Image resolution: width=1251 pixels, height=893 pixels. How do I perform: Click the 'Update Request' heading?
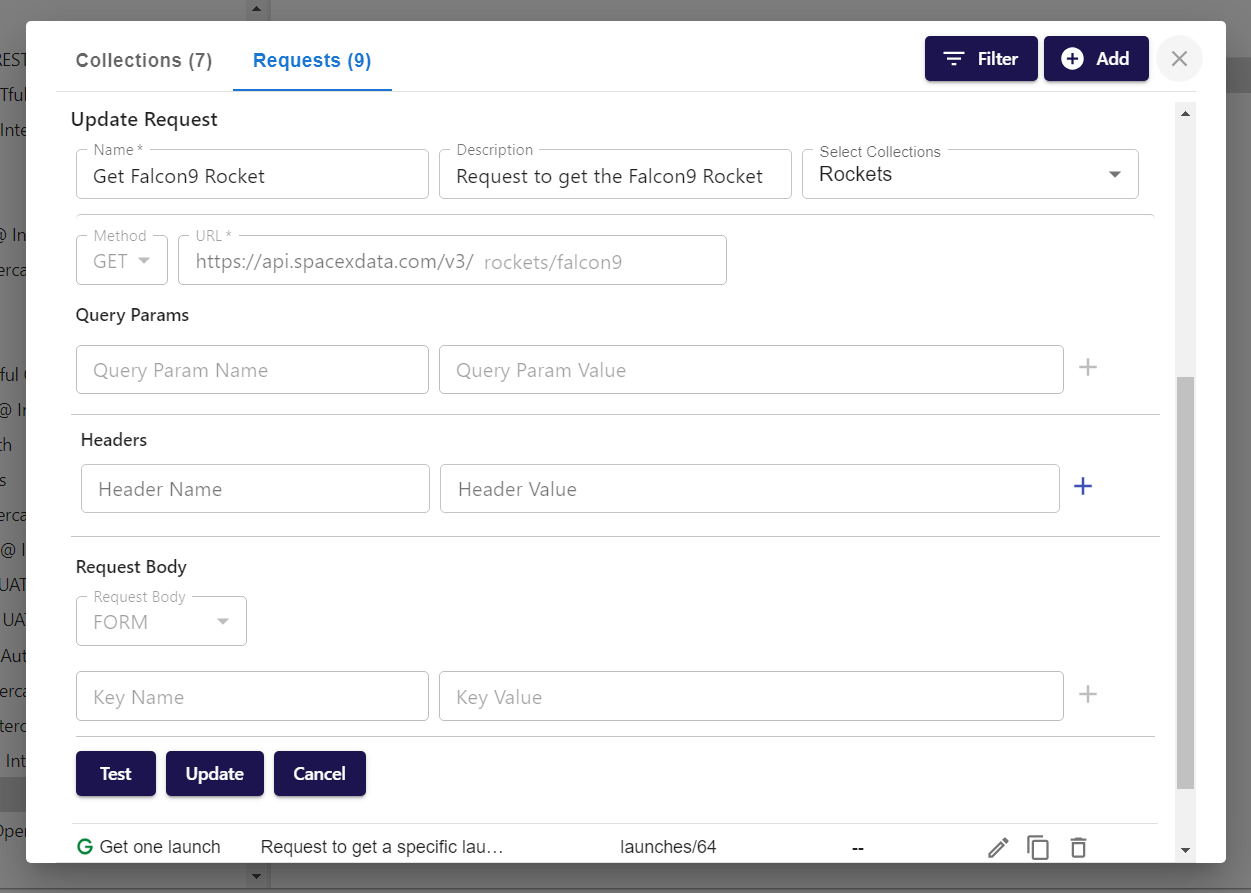click(x=144, y=119)
